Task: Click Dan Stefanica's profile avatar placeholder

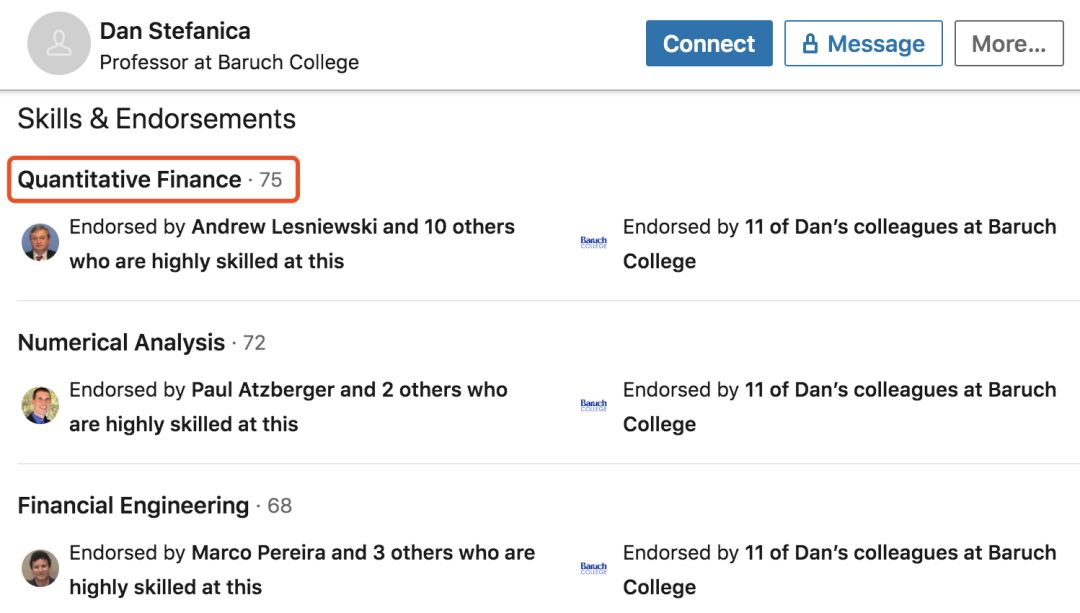Action: click(x=59, y=44)
